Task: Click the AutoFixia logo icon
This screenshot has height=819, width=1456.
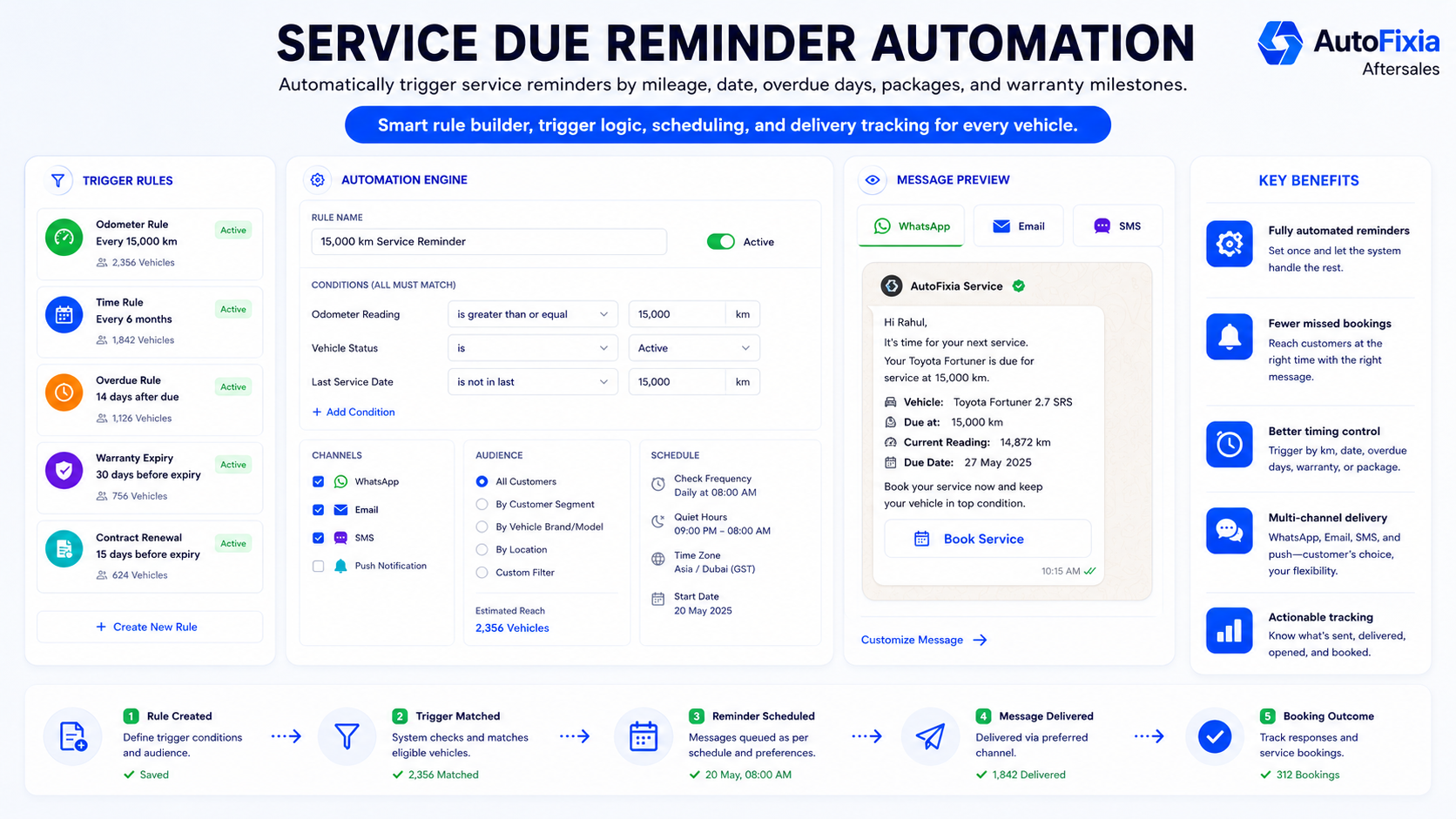Action: point(1280,43)
